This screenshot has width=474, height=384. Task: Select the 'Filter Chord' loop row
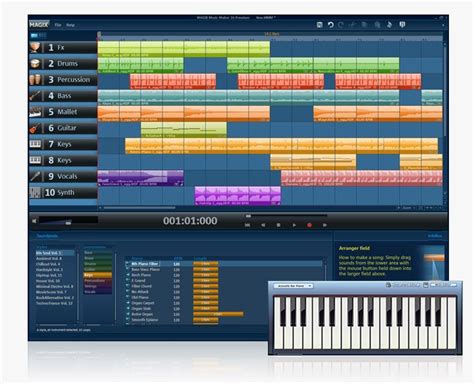(224, 286)
